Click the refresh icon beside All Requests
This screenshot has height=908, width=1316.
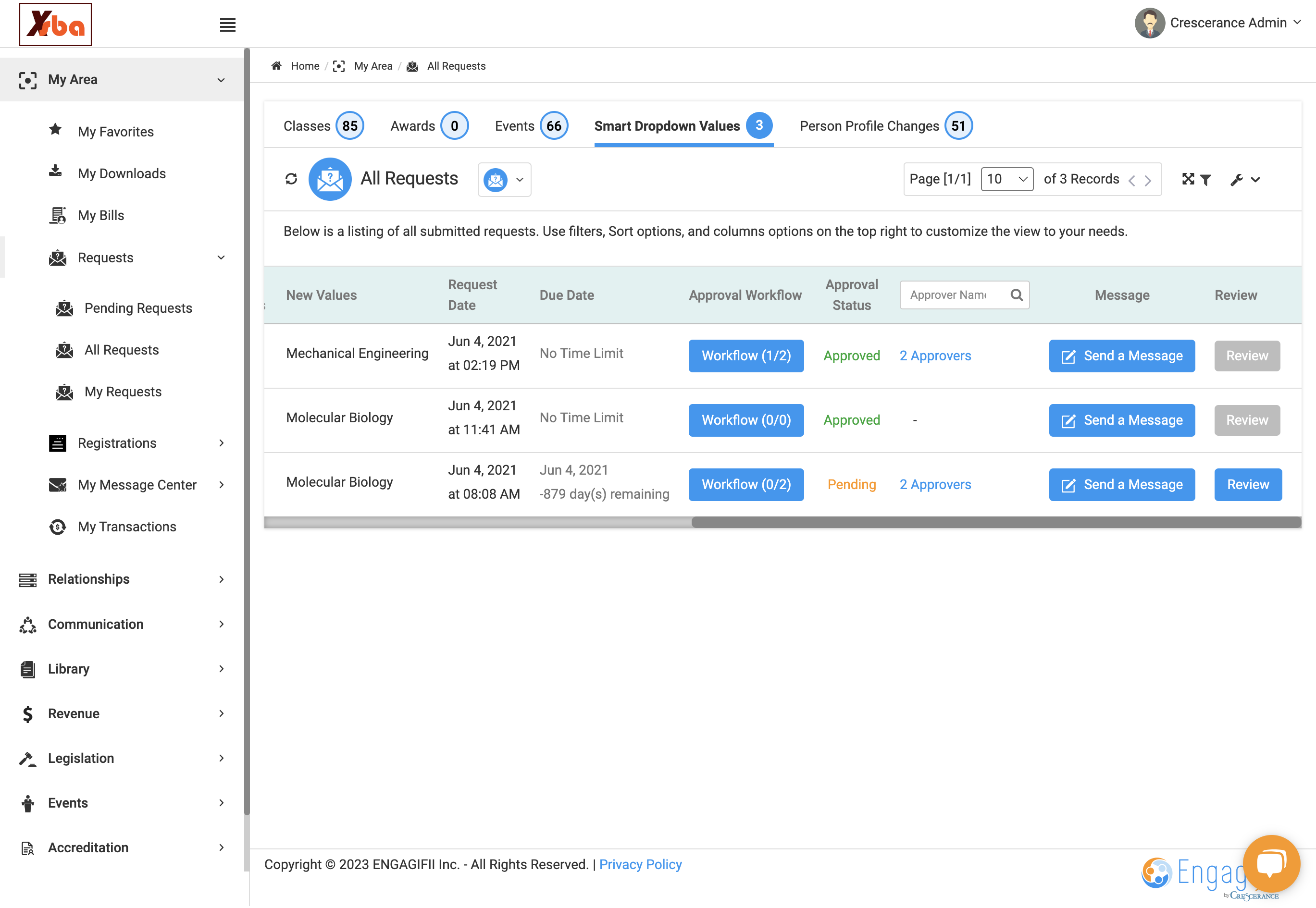click(x=291, y=179)
